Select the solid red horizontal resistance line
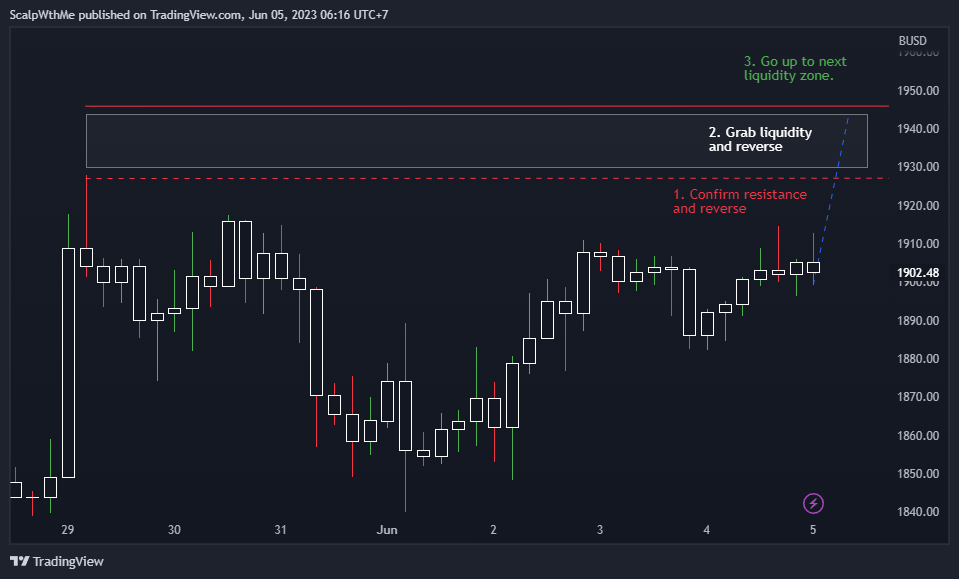 point(487,106)
